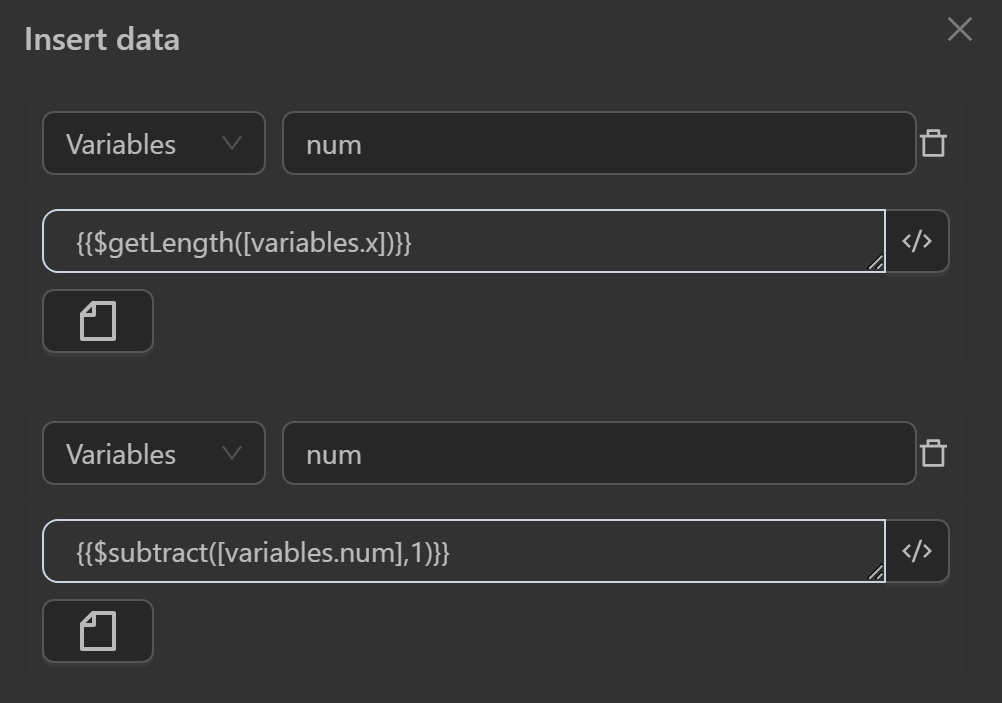Click the page icon button below subtract
Screen dimensions: 1002x703
tap(98, 631)
